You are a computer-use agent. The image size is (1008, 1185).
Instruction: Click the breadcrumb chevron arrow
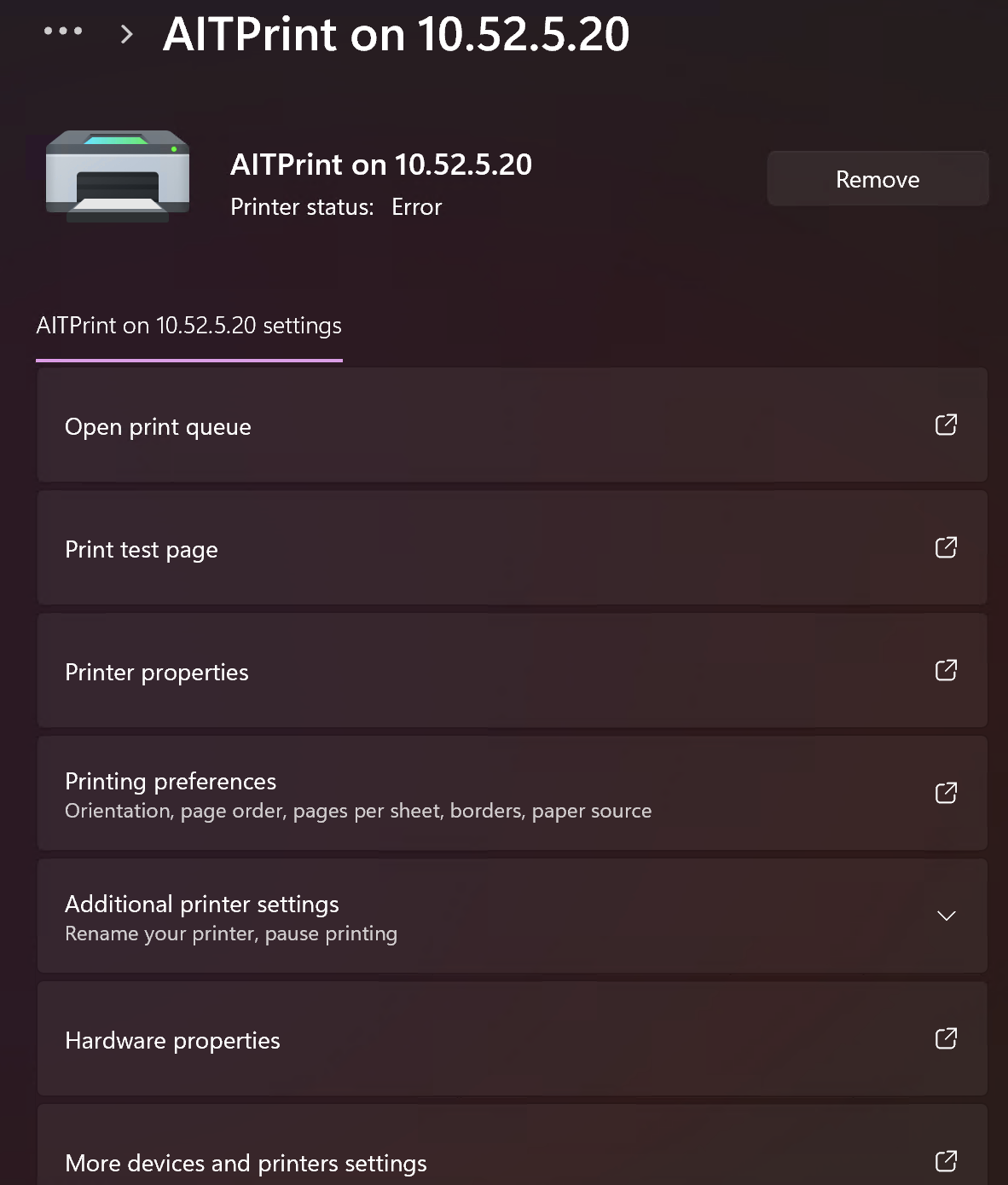click(127, 34)
